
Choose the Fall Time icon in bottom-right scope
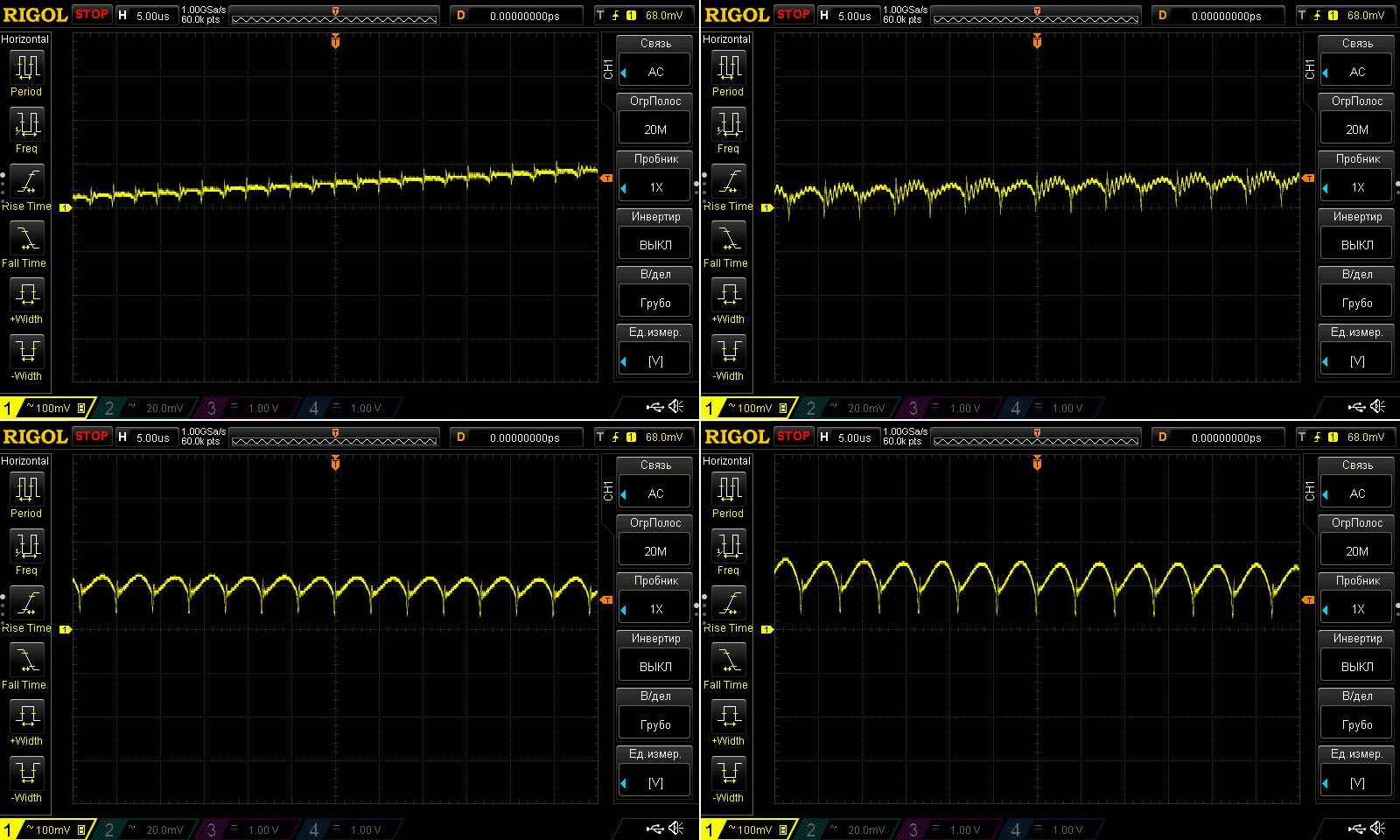729,661
